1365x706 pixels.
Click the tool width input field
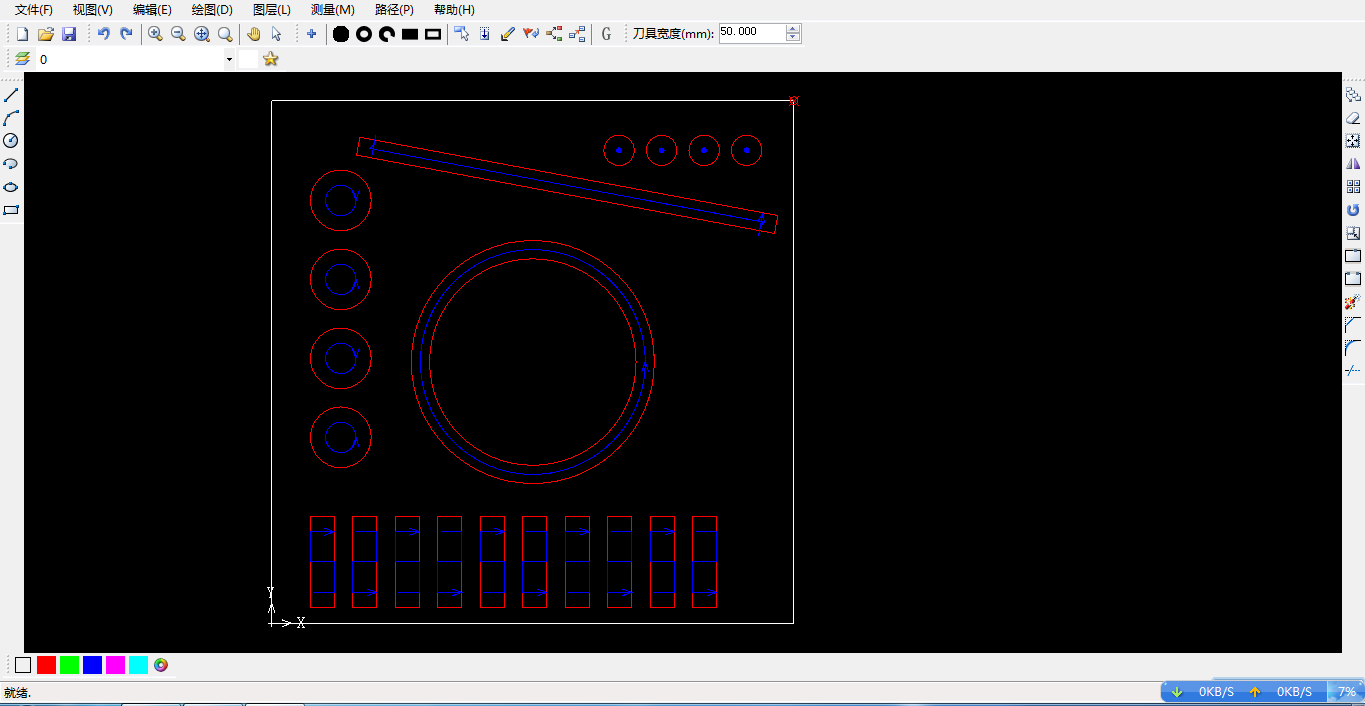click(x=751, y=33)
